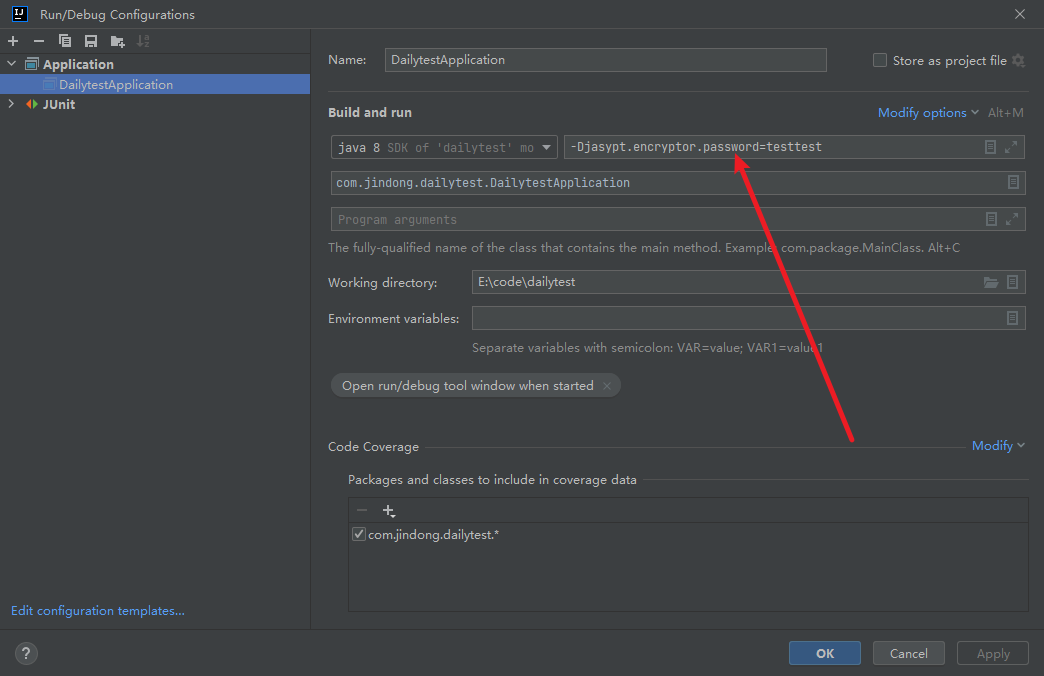Screen dimensions: 1044x676
Task: Select DailytestApplication in the configuration tree
Action: tap(115, 85)
